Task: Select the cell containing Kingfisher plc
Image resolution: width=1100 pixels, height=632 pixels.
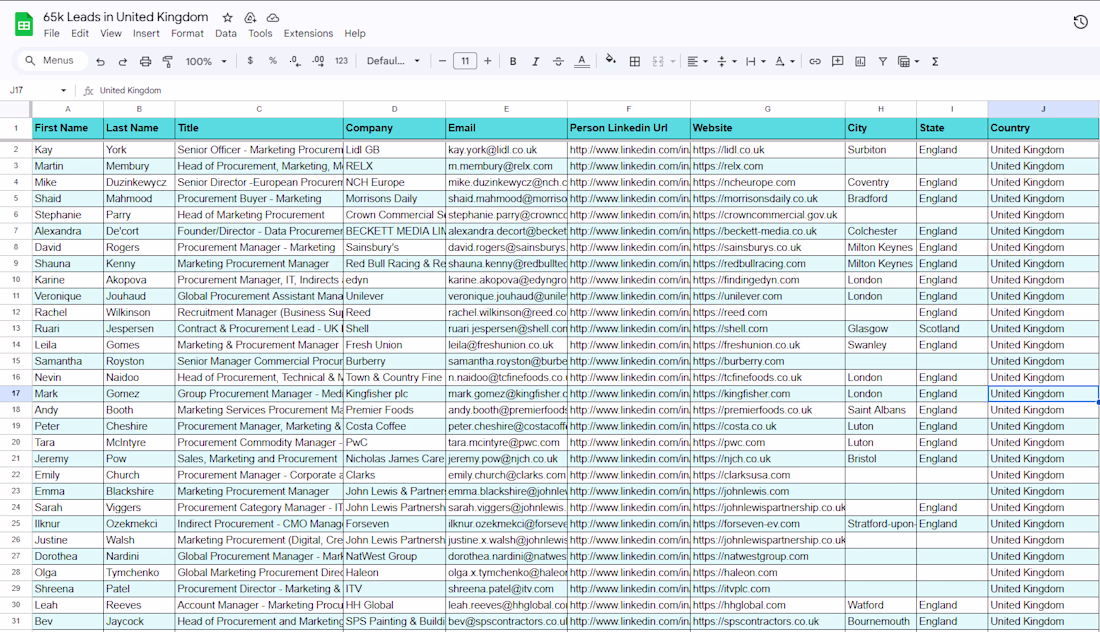Action: [x=394, y=394]
